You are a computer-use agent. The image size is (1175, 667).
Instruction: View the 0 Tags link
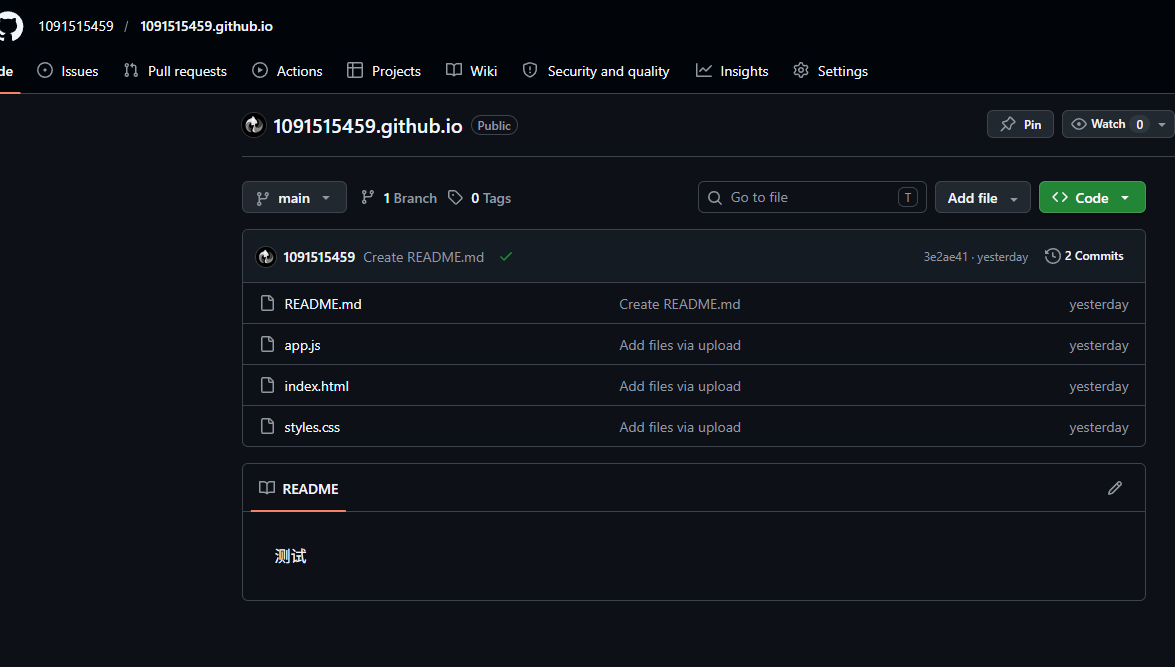click(480, 198)
